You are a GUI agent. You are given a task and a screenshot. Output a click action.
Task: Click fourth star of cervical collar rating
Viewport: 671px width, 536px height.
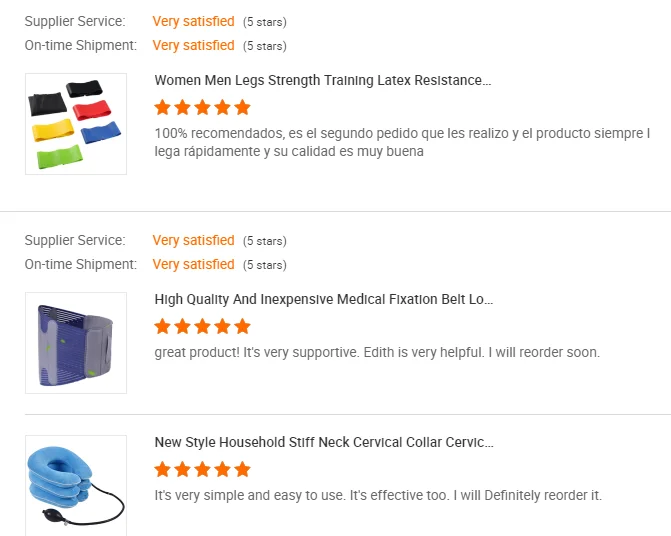click(x=222, y=469)
